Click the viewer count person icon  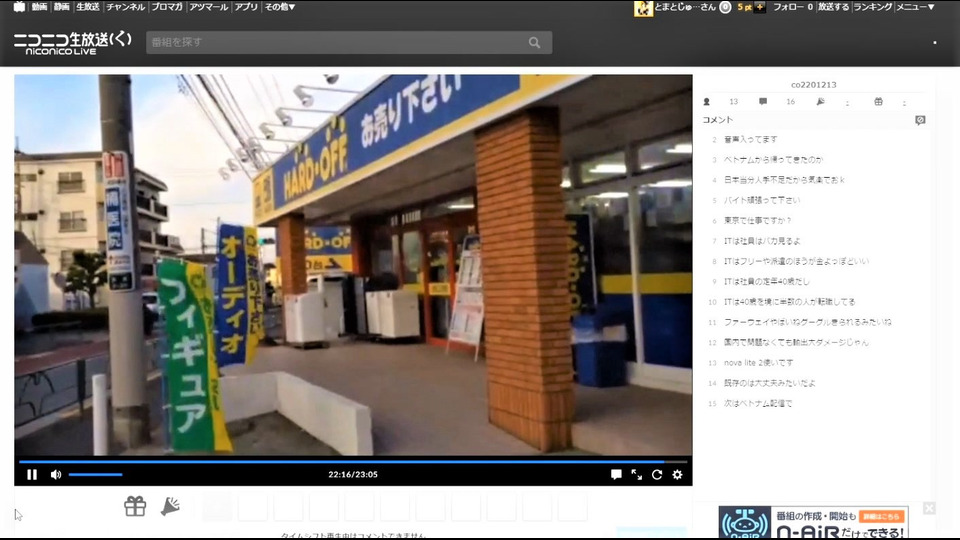pos(707,102)
